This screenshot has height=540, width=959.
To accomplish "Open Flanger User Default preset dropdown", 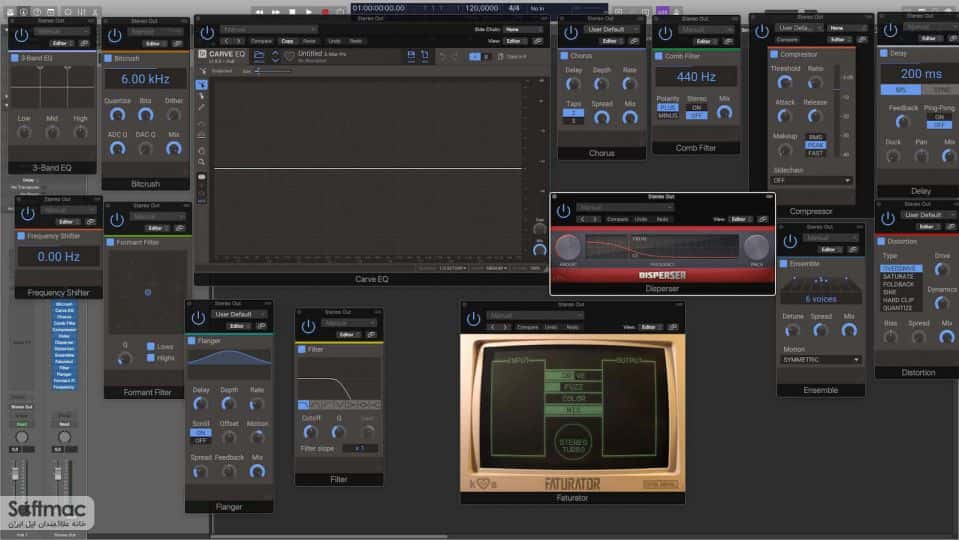I will [x=239, y=314].
